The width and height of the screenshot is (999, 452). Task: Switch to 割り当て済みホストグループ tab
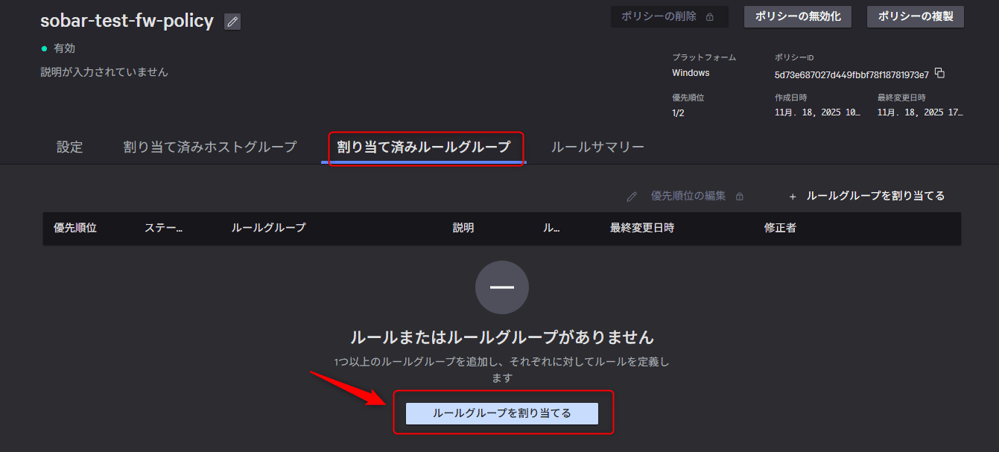[210, 147]
